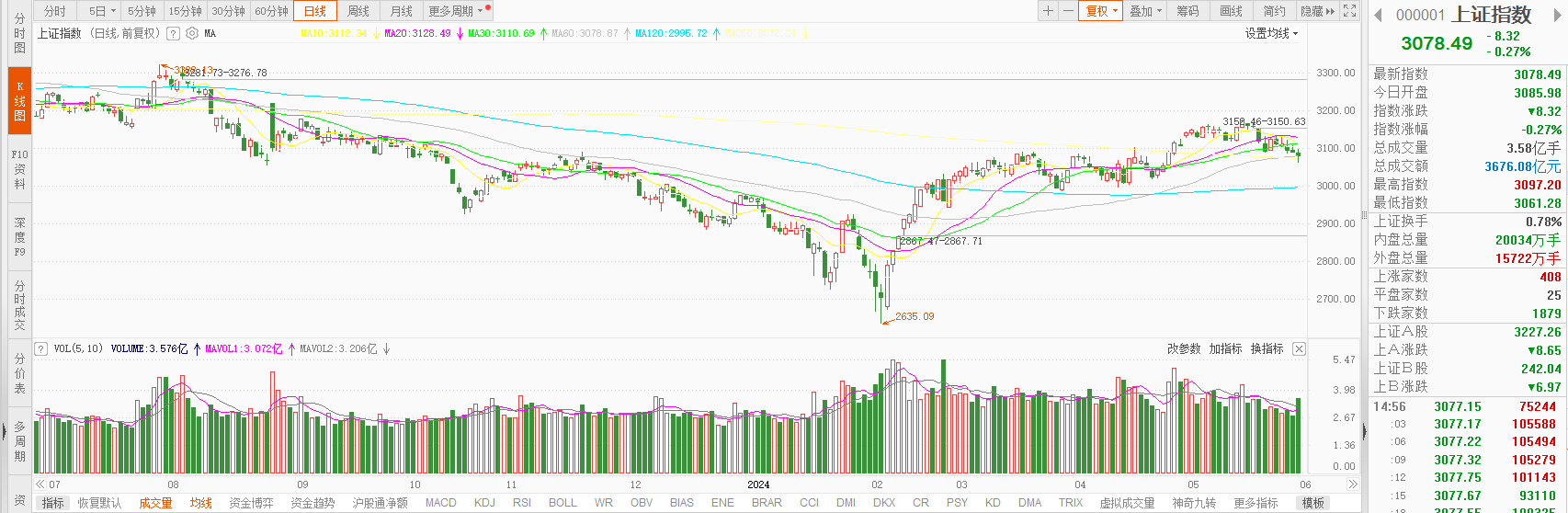Open 复权 adjustment dropdown
Image resolution: width=1568 pixels, height=513 pixels.
tap(1102, 11)
